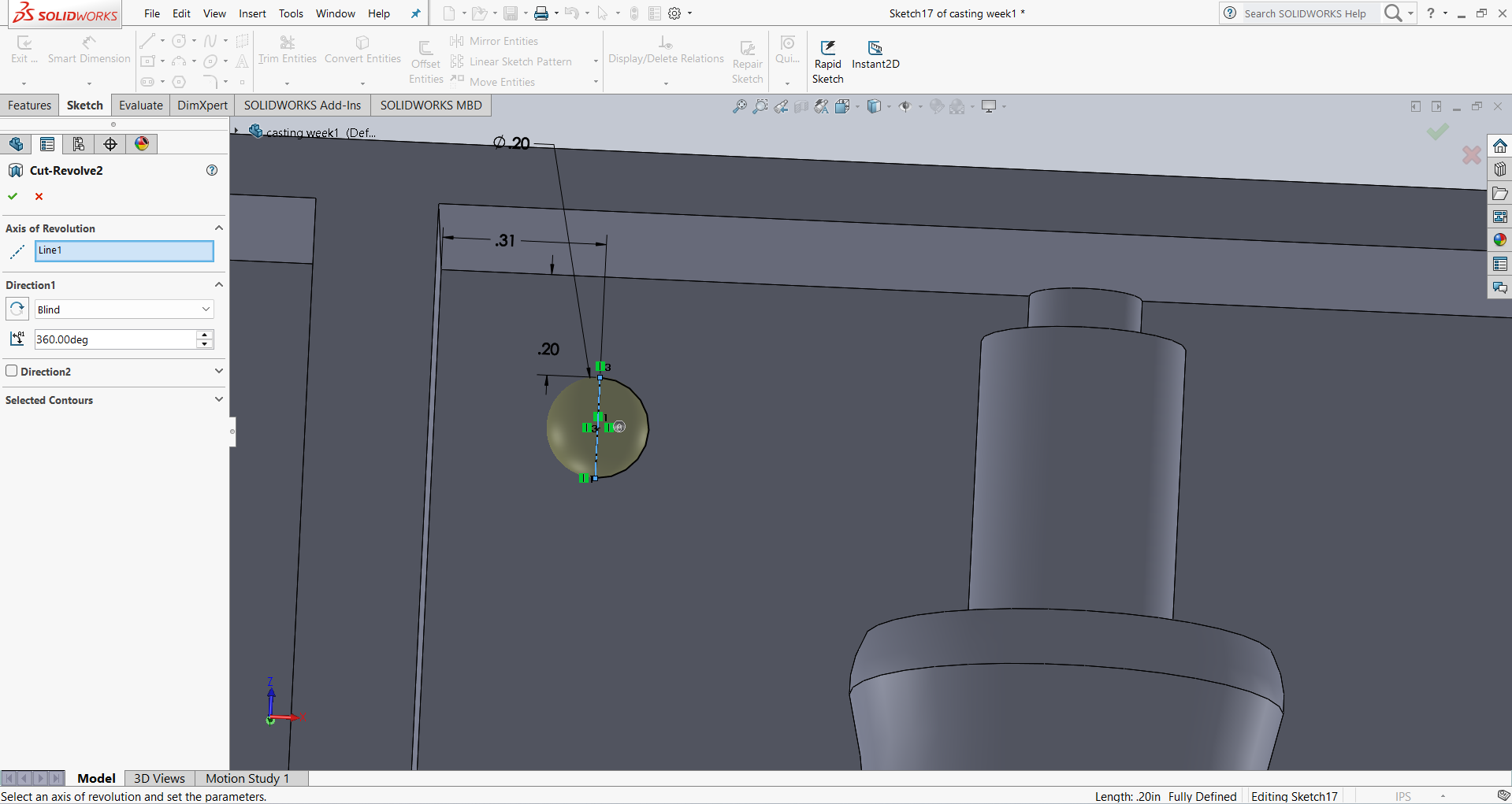
Task: Open the Insert menu
Action: tap(252, 13)
